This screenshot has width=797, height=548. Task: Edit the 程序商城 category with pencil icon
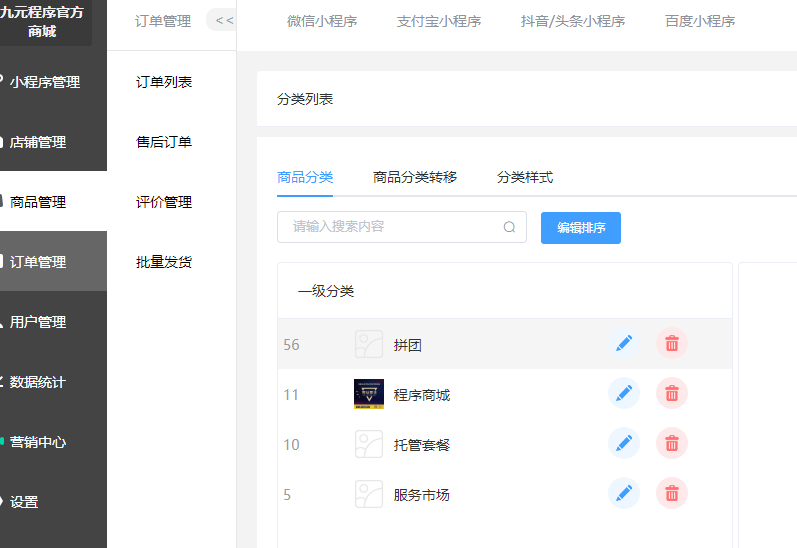coord(624,394)
